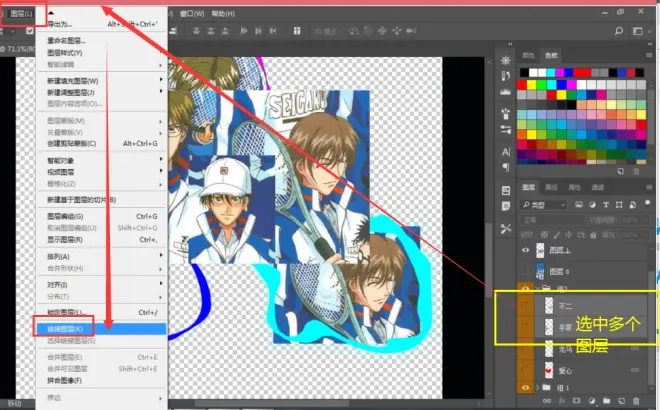Open the 窗口(W) menu
Viewport: 660px width, 410px height.
point(192,14)
